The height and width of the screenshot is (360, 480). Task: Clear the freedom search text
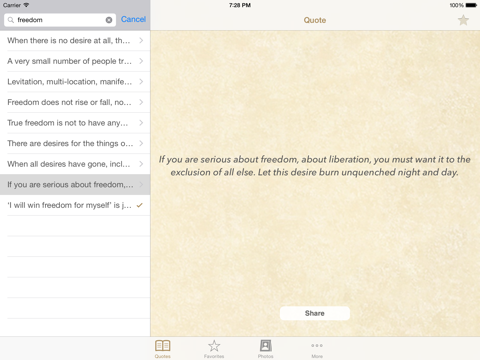coord(109,20)
